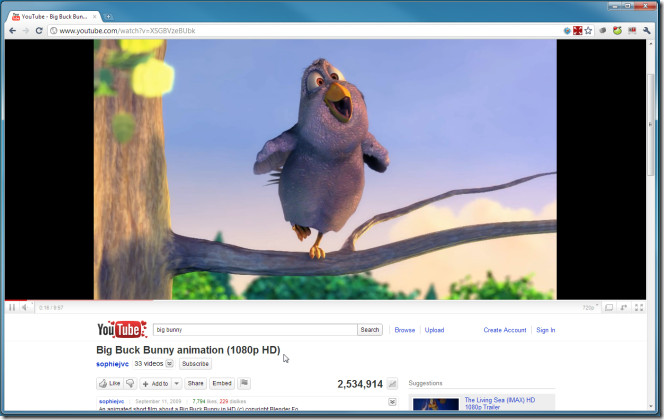The height and width of the screenshot is (420, 664).
Task: Click the Search button
Action: click(370, 329)
